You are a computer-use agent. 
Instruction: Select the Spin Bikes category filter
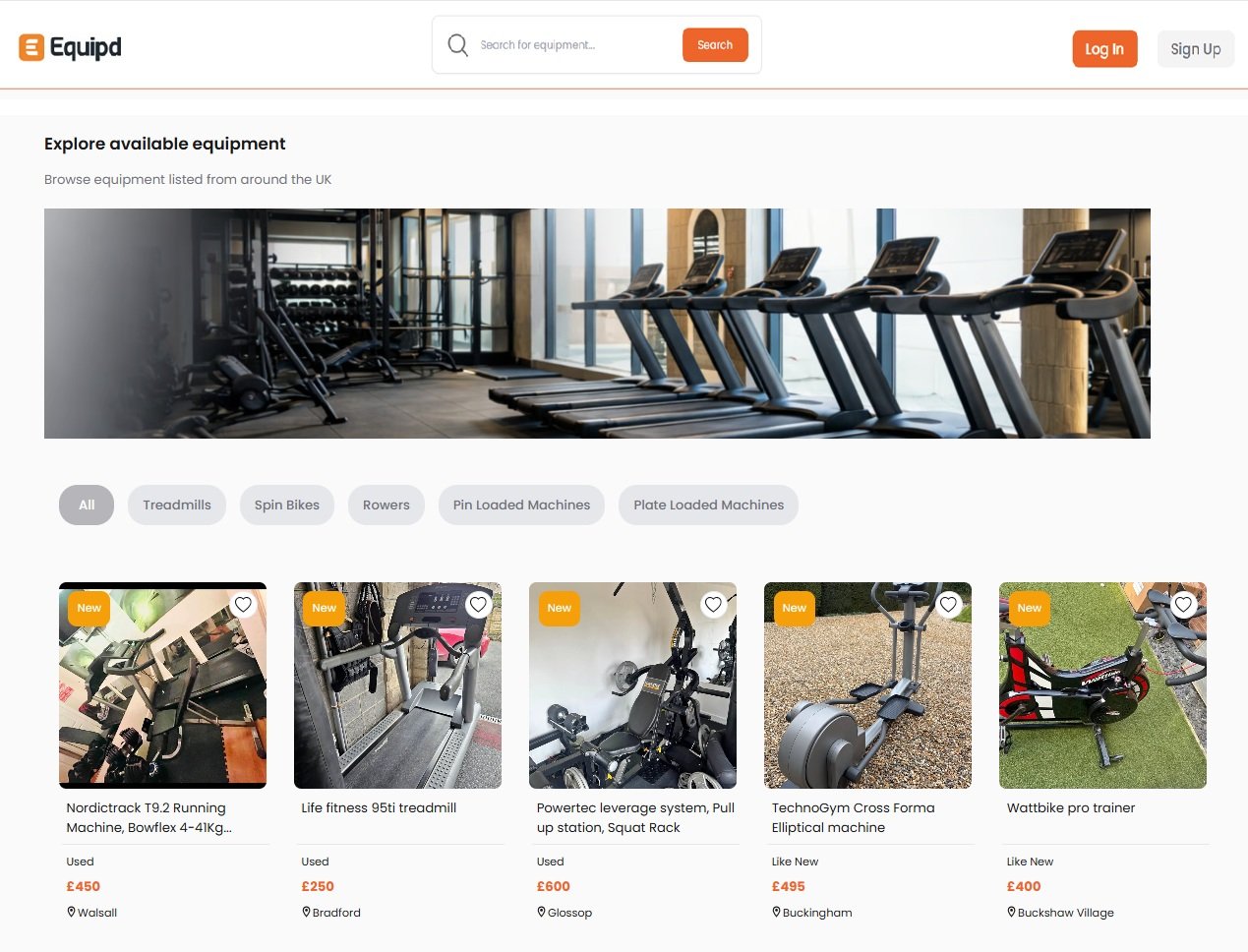(x=287, y=506)
